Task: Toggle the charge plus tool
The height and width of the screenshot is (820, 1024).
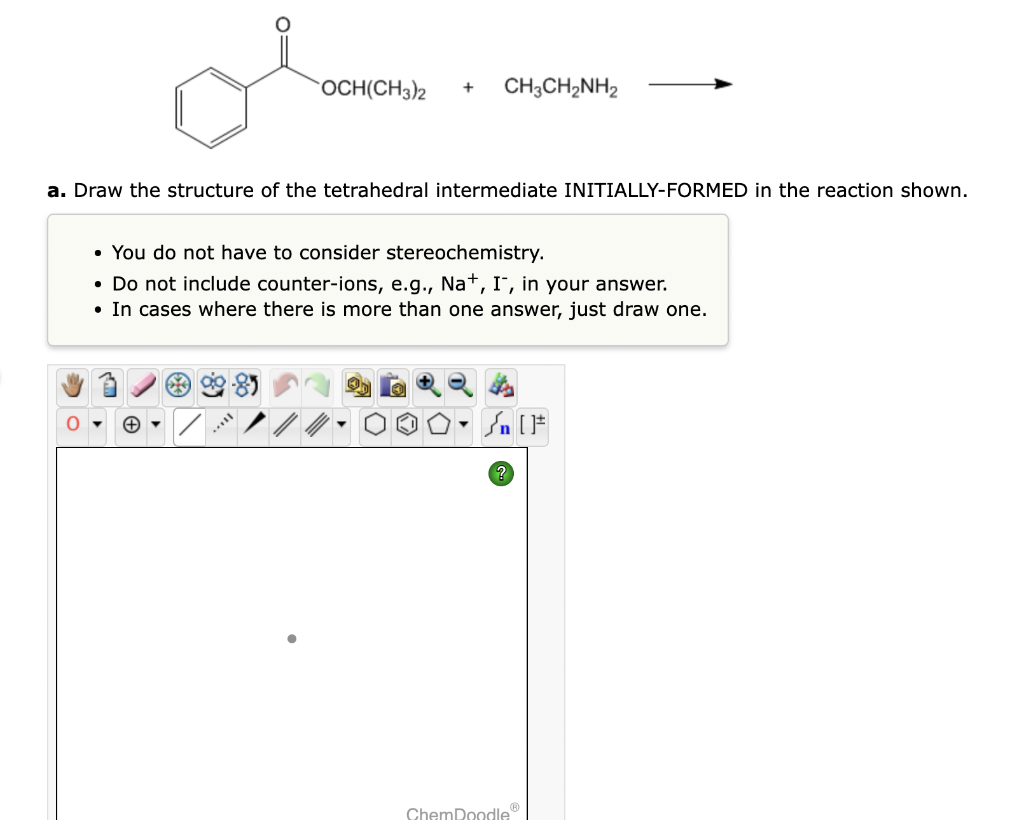Action: coord(131,424)
